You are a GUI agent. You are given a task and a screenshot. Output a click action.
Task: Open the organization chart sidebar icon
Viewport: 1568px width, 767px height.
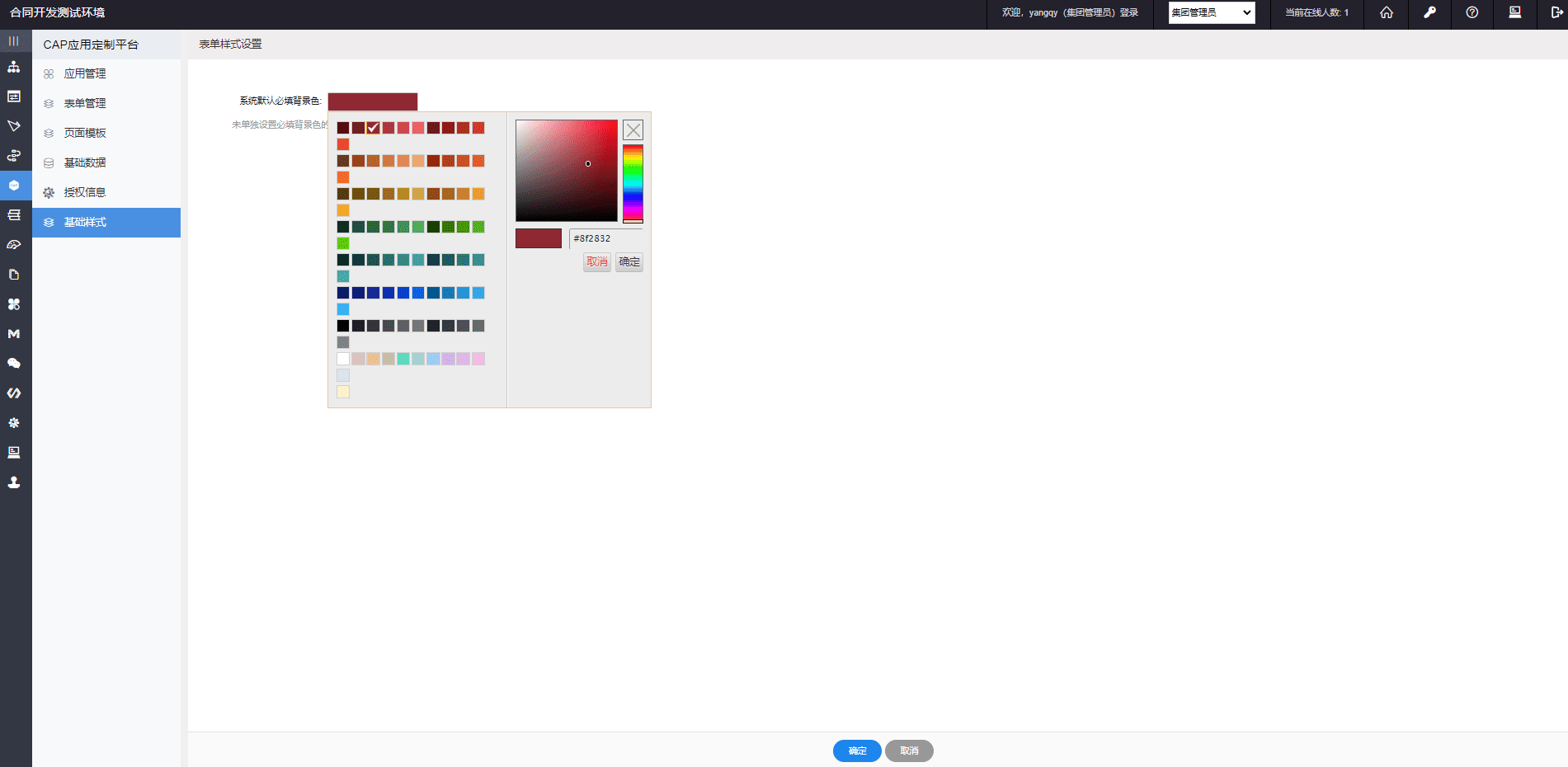coord(14,67)
